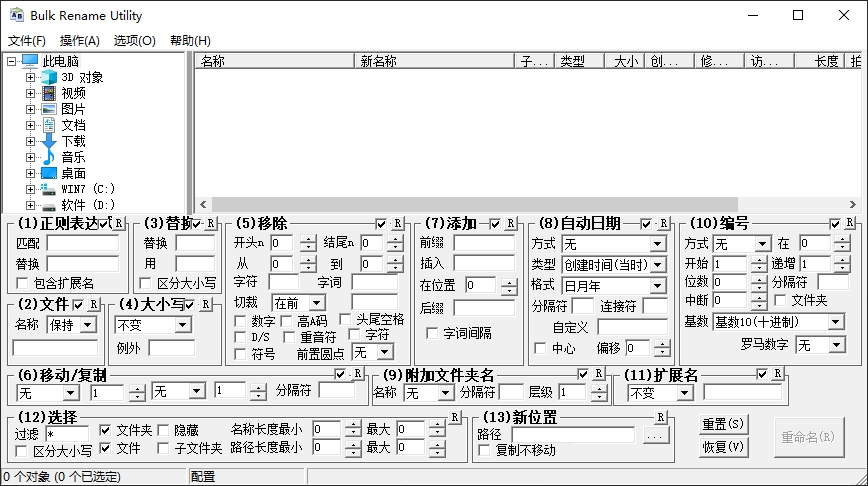Click the 视频 film icon in tree

click(x=49, y=93)
